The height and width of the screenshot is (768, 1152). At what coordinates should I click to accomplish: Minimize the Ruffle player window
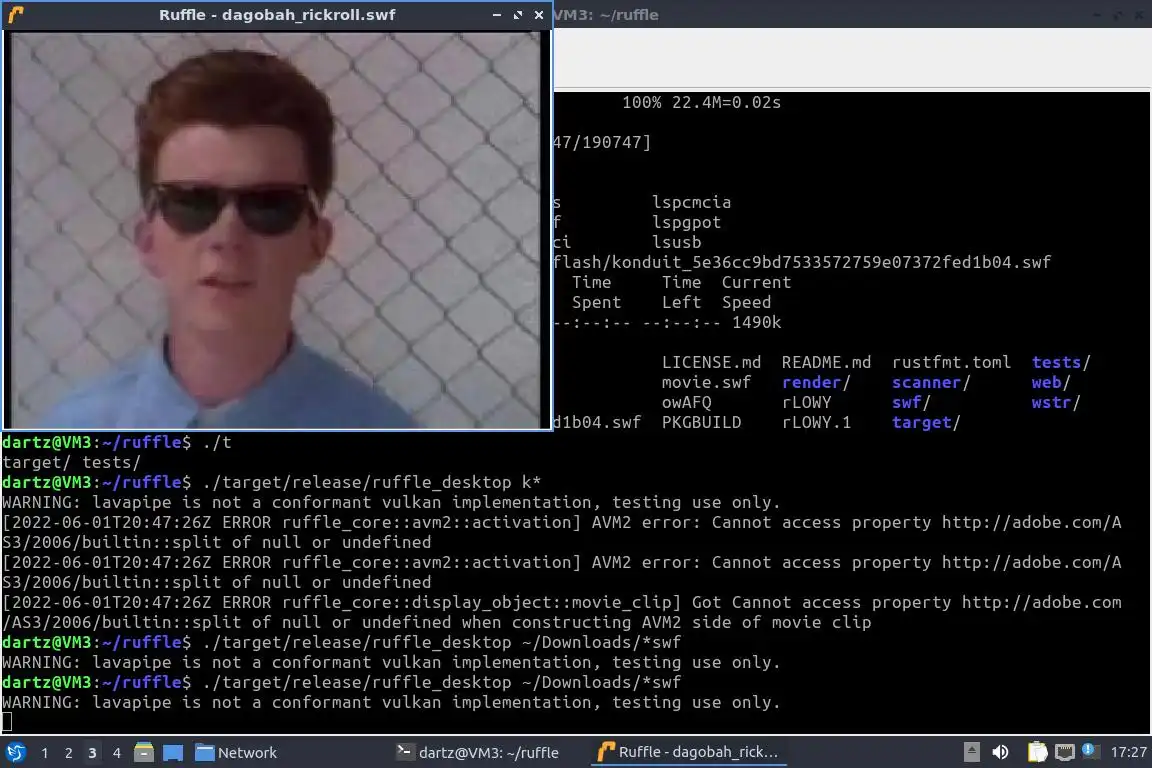(497, 15)
